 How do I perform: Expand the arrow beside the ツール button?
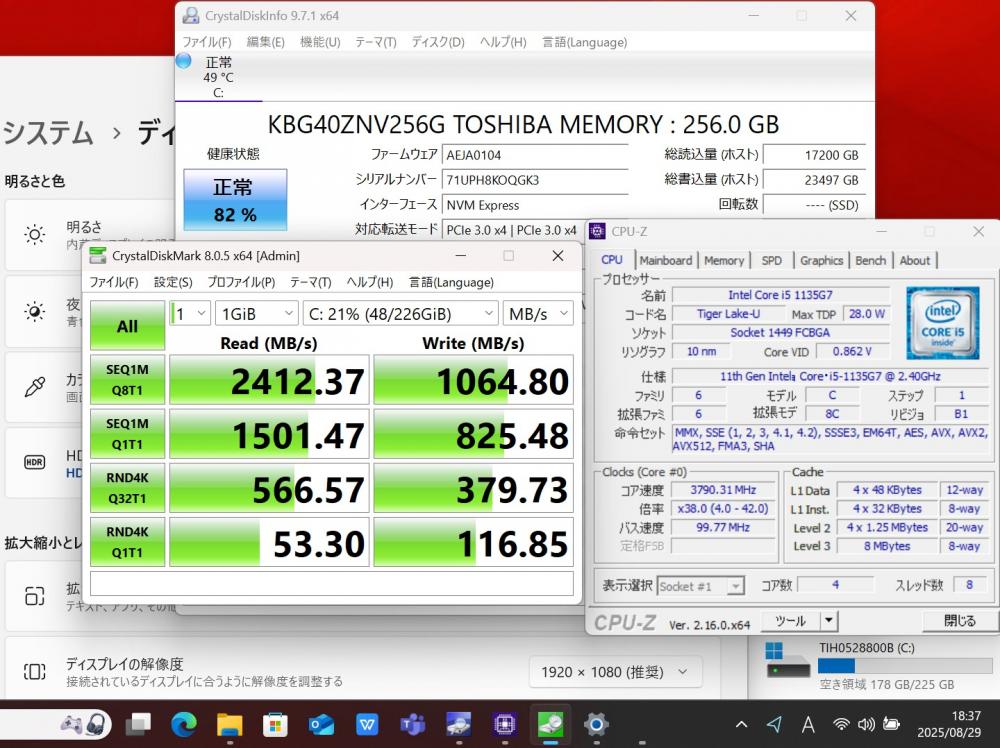(x=828, y=620)
